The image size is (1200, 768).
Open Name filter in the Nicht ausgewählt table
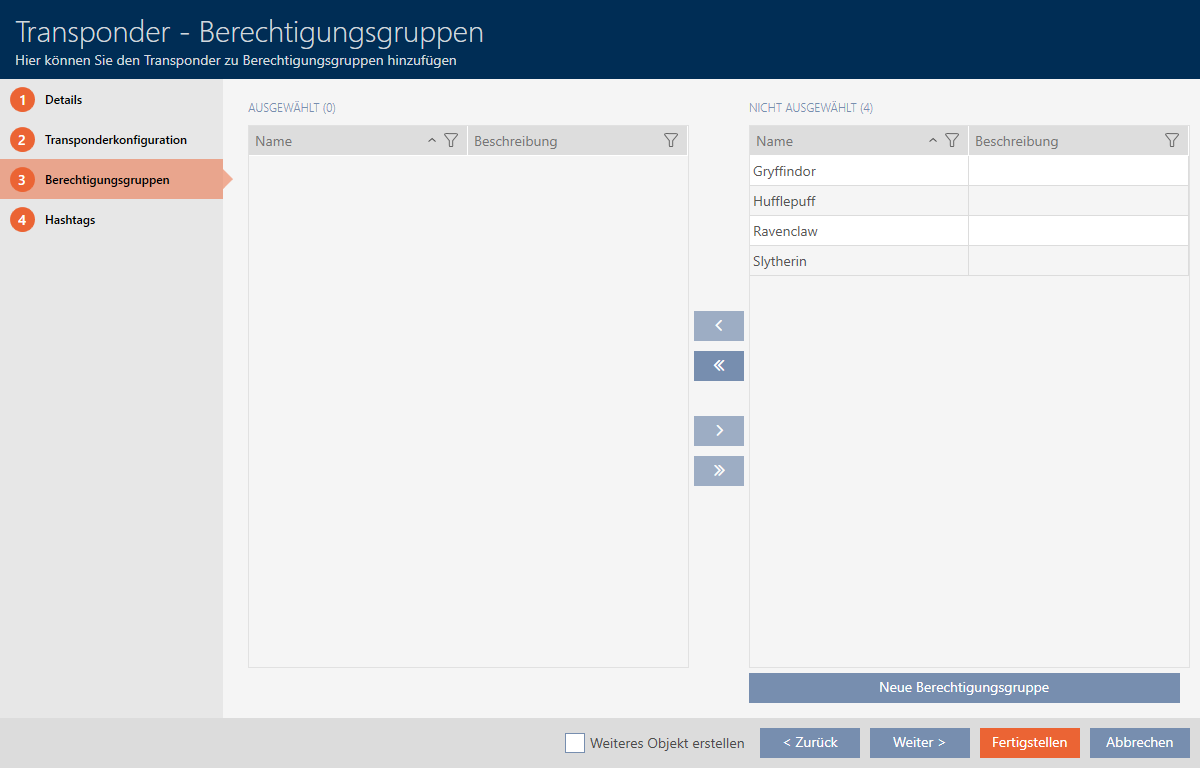click(x=952, y=141)
